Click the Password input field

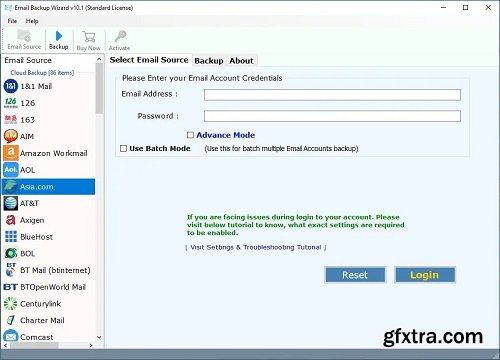pyautogui.click(x=332, y=116)
